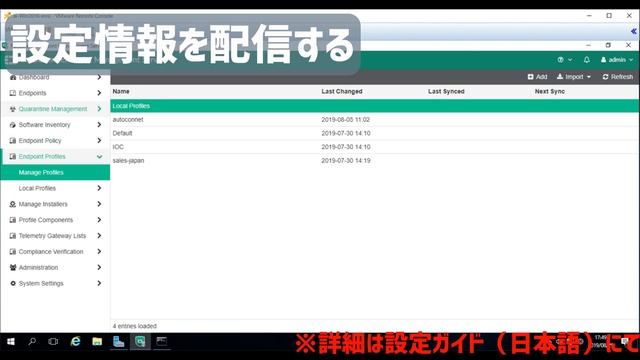This screenshot has height=360, width=640.
Task: Click the System Settings gear icon
Action: (x=13, y=283)
